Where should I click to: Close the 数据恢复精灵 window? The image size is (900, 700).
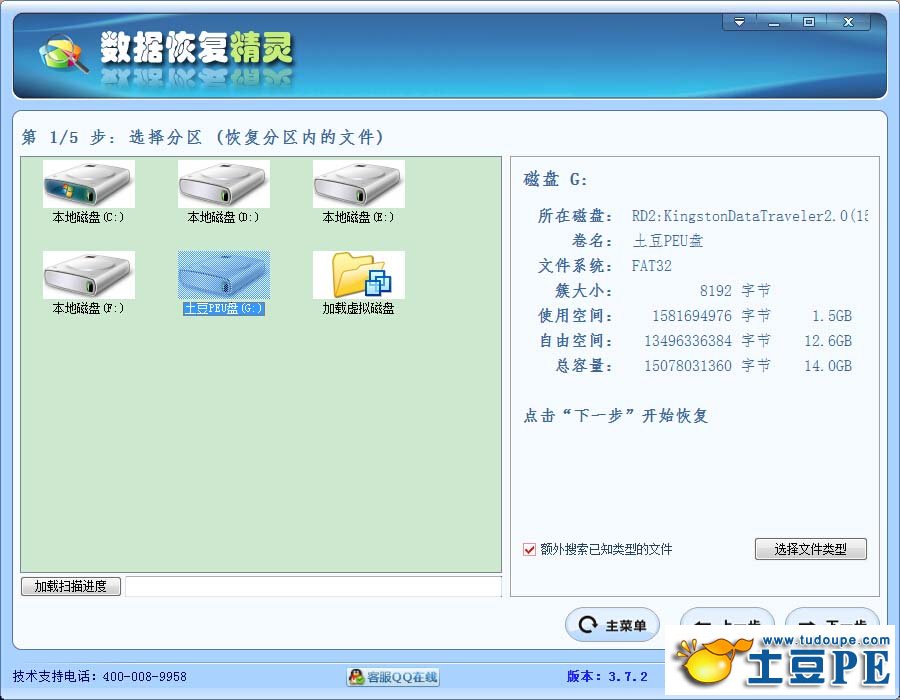pyautogui.click(x=849, y=22)
